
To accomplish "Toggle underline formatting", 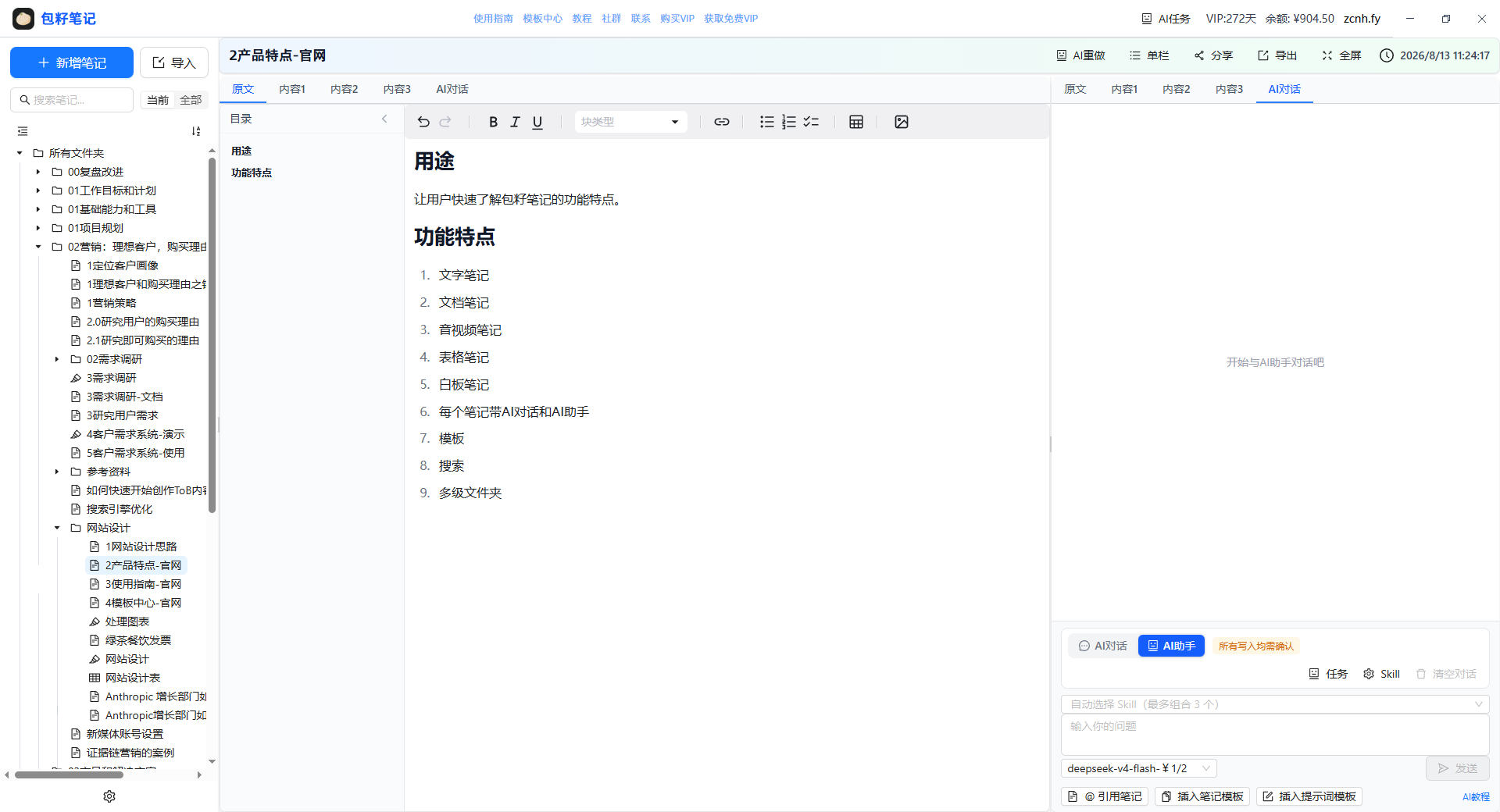I will tap(537, 122).
